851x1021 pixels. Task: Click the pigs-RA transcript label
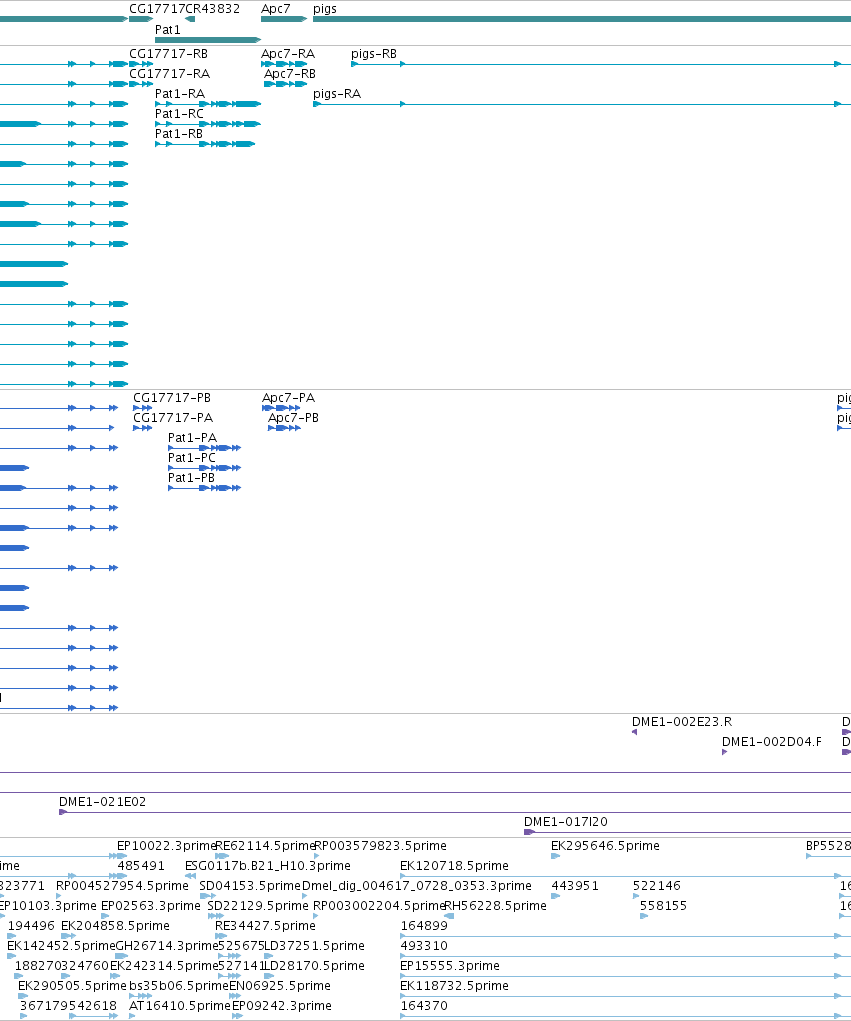pos(337,94)
